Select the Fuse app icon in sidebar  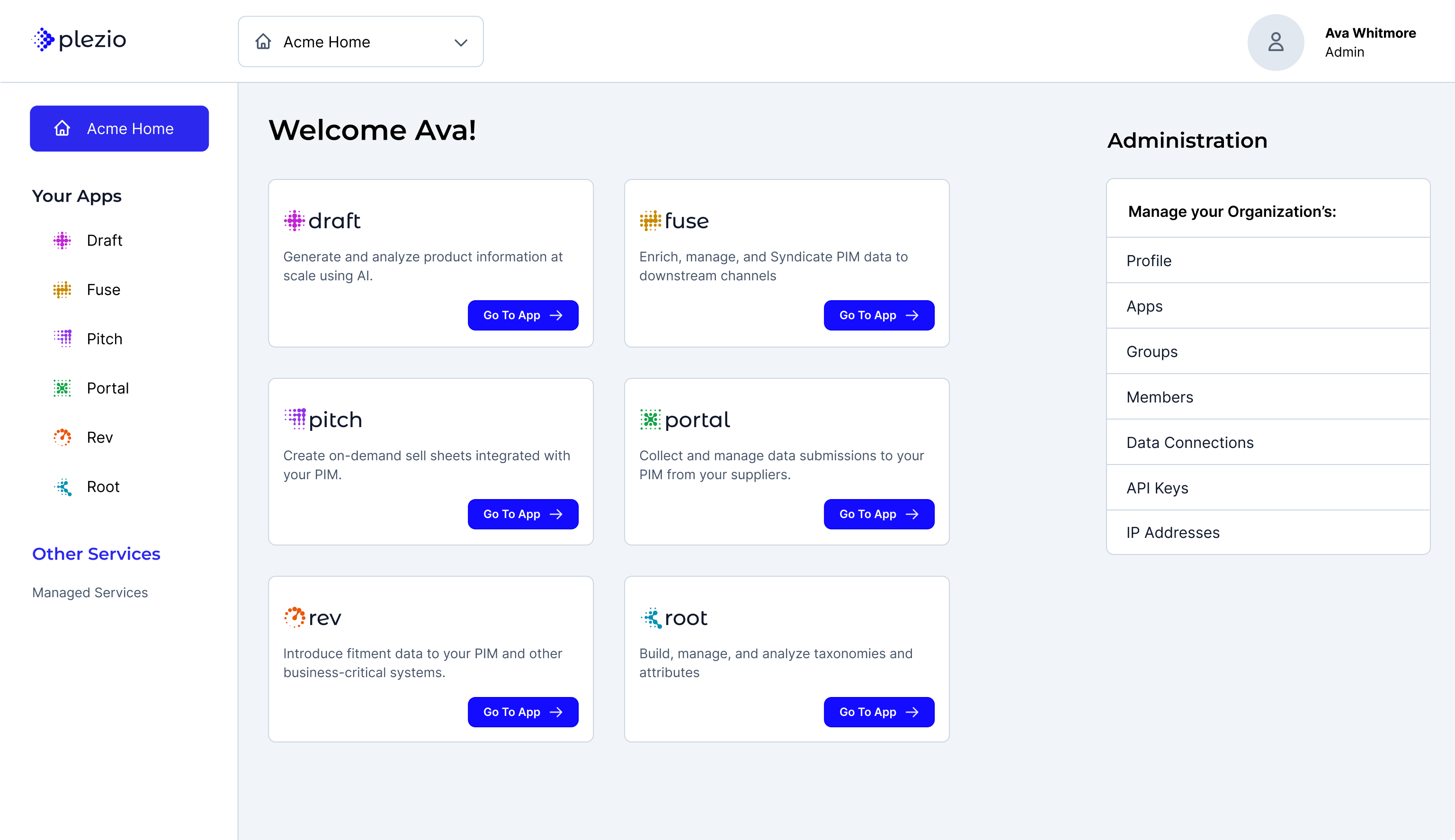(63, 290)
